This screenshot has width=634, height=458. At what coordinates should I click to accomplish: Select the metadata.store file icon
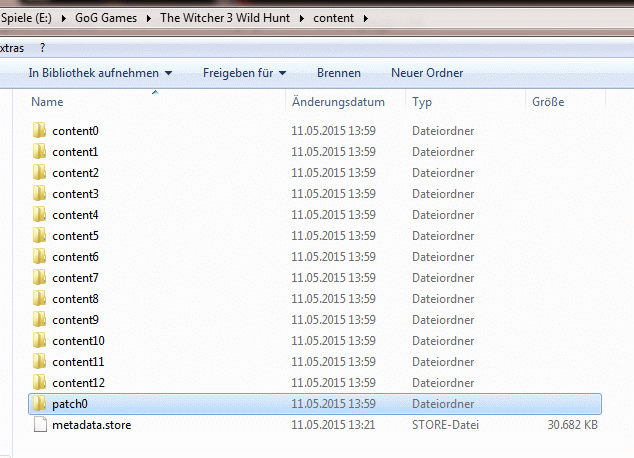(40, 425)
